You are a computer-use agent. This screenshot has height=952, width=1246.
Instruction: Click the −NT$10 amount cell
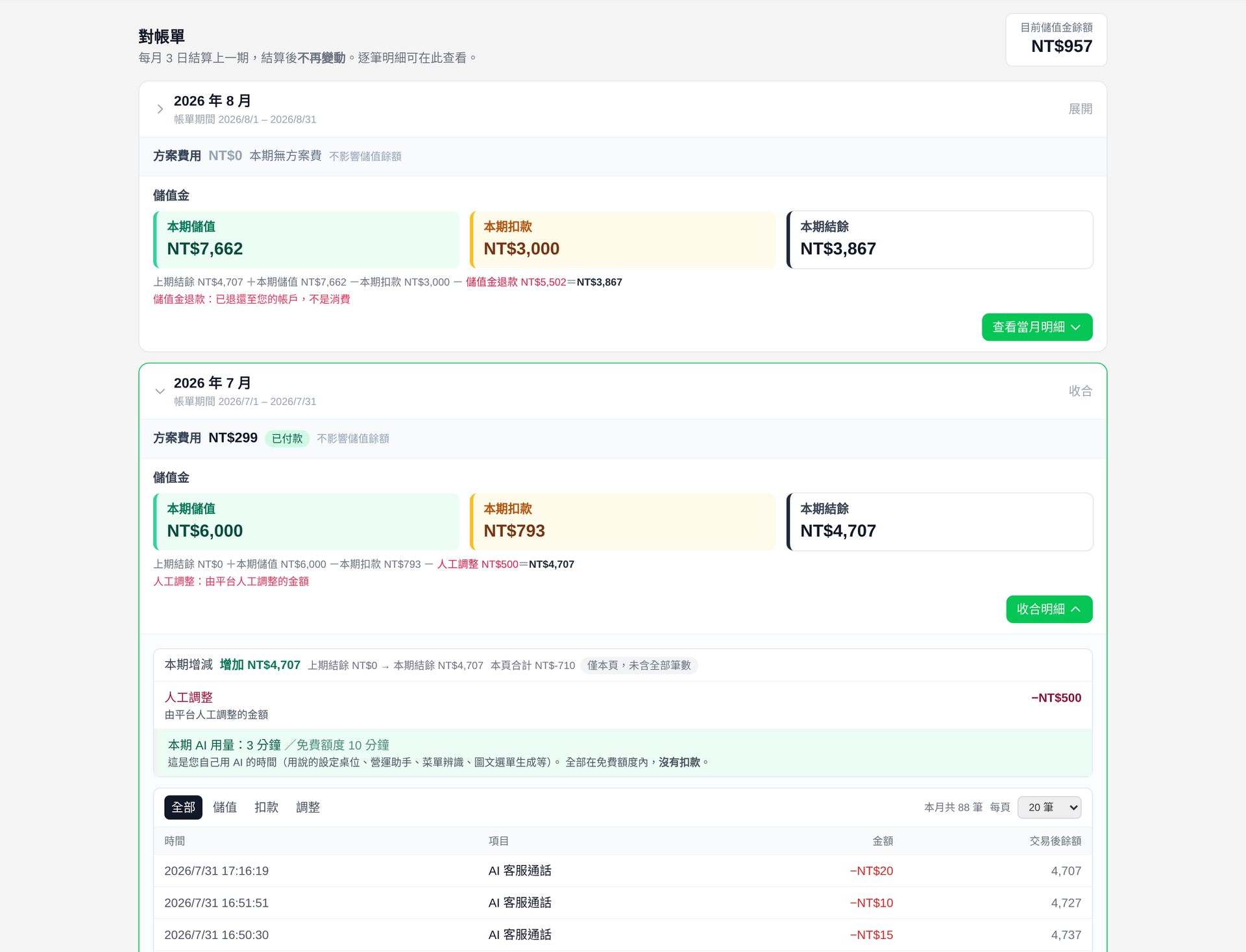tap(872, 903)
